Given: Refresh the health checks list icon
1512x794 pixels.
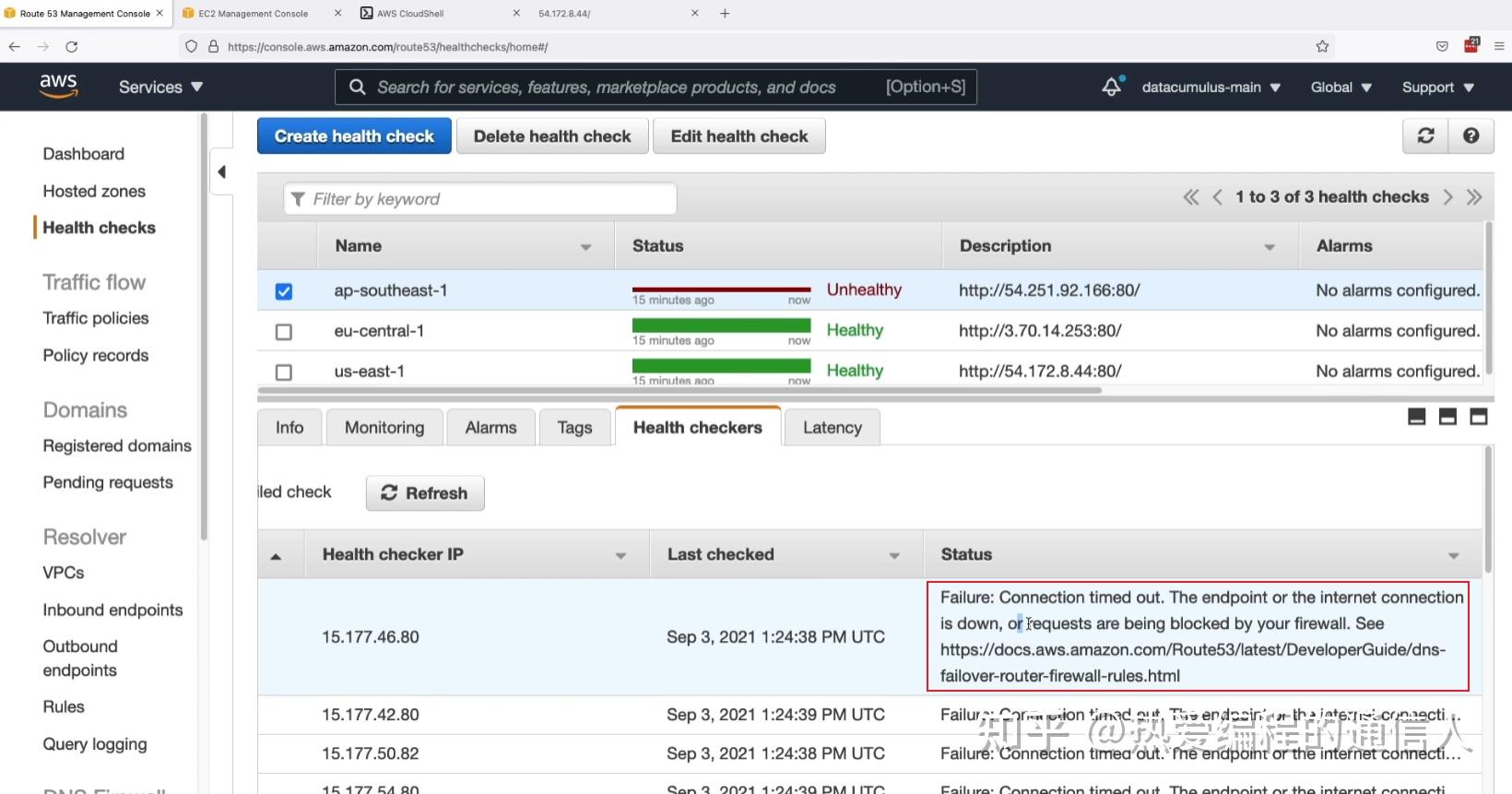Looking at the screenshot, I should pos(1425,136).
